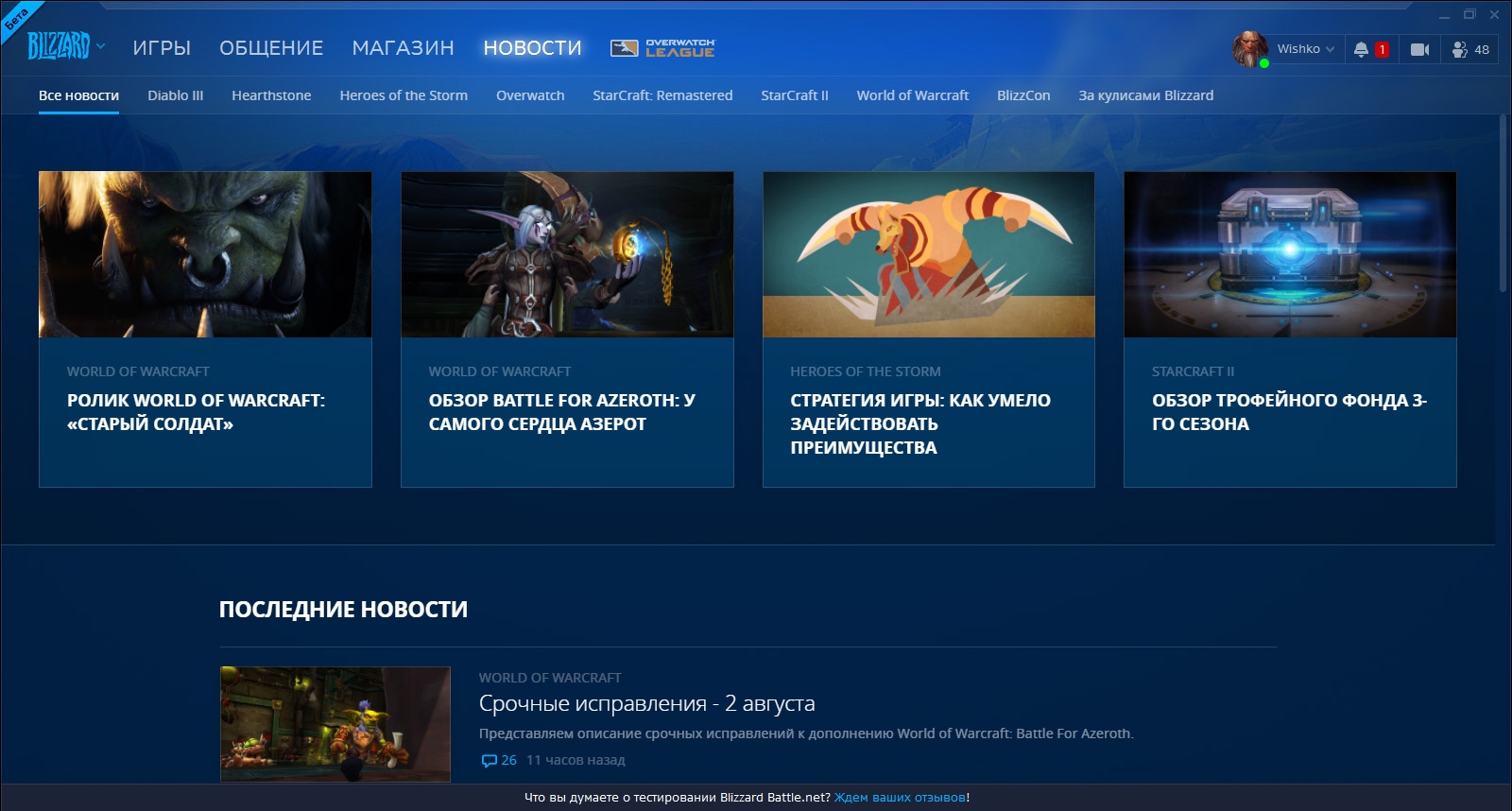Select the НОВОСТИ tab
The height and width of the screenshot is (811, 1512).
point(532,47)
